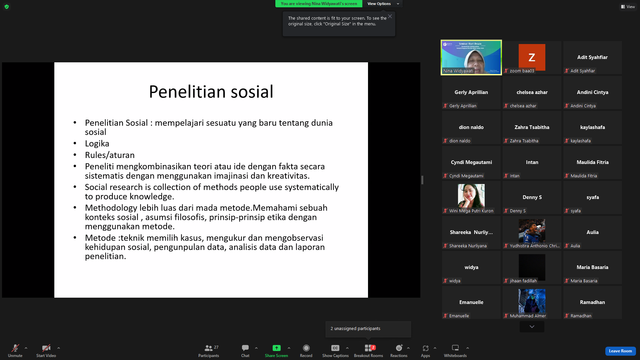
Task: Select Andini Cintya participant tile
Action: click(x=592, y=92)
